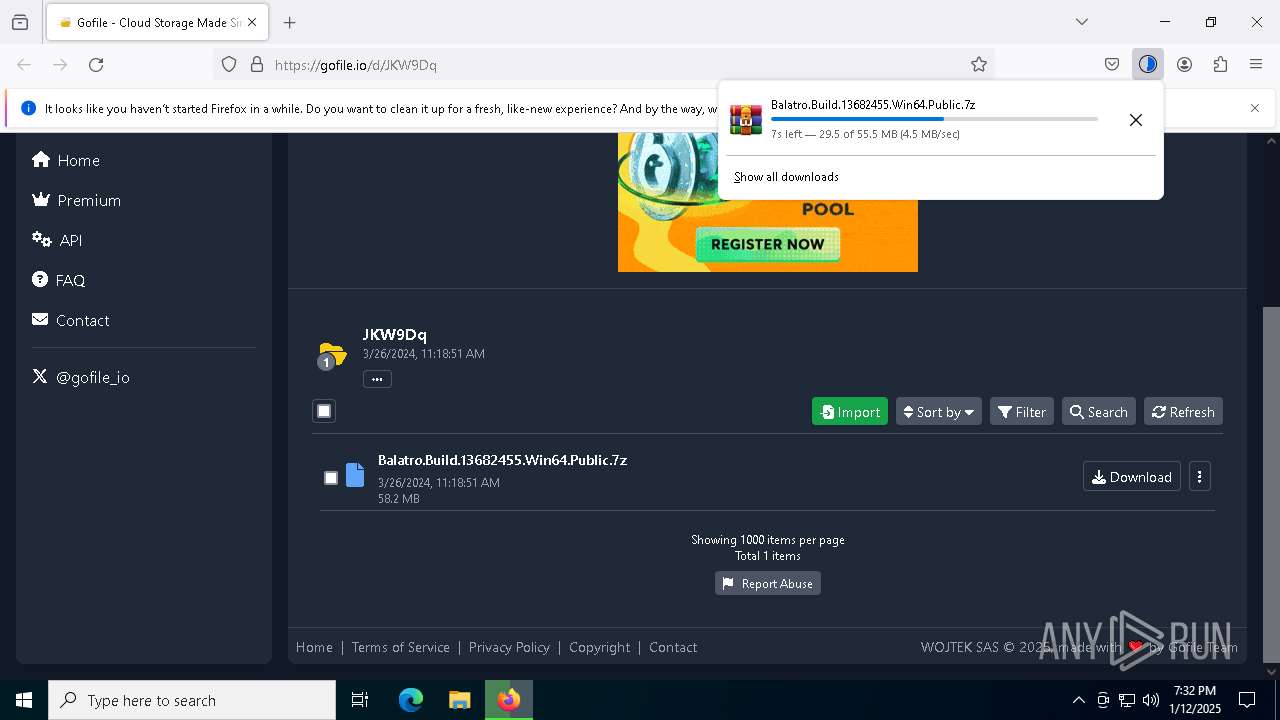Open Contact footer link

pos(673,647)
